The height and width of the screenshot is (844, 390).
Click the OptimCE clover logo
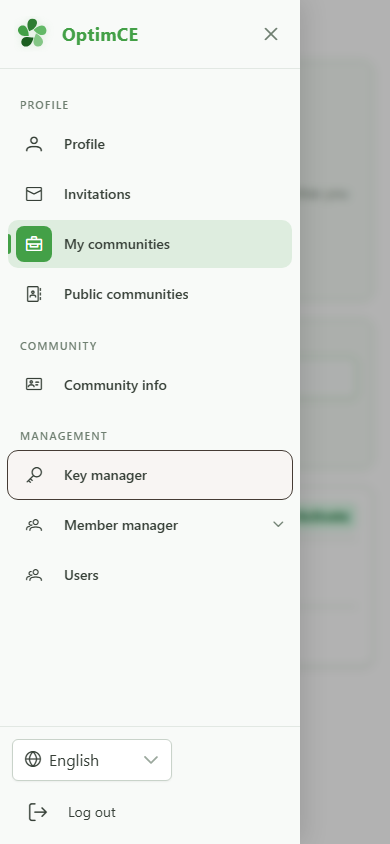tap(32, 33)
